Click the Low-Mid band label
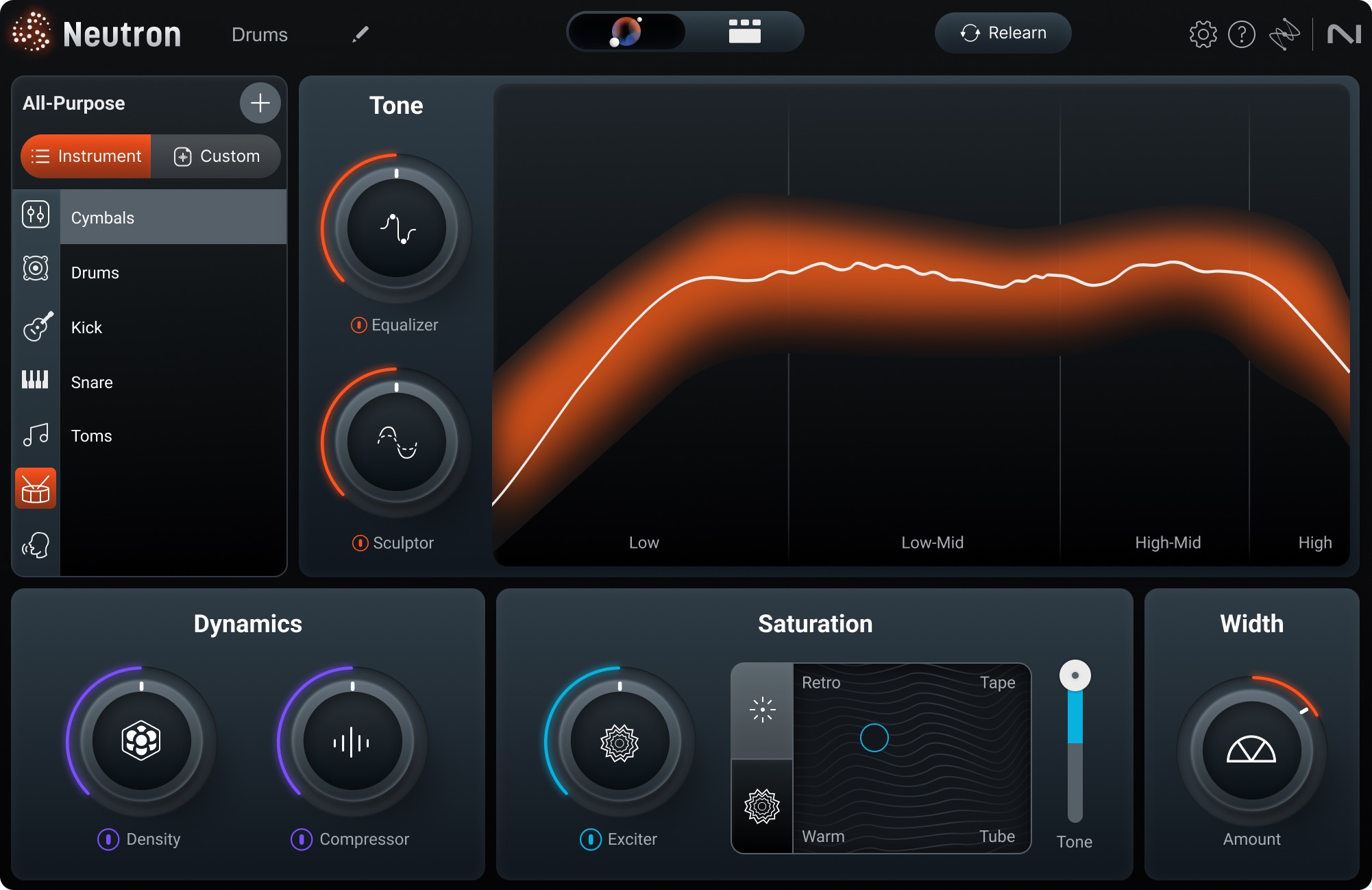Screen dimensions: 1372x890 [x=933, y=542]
